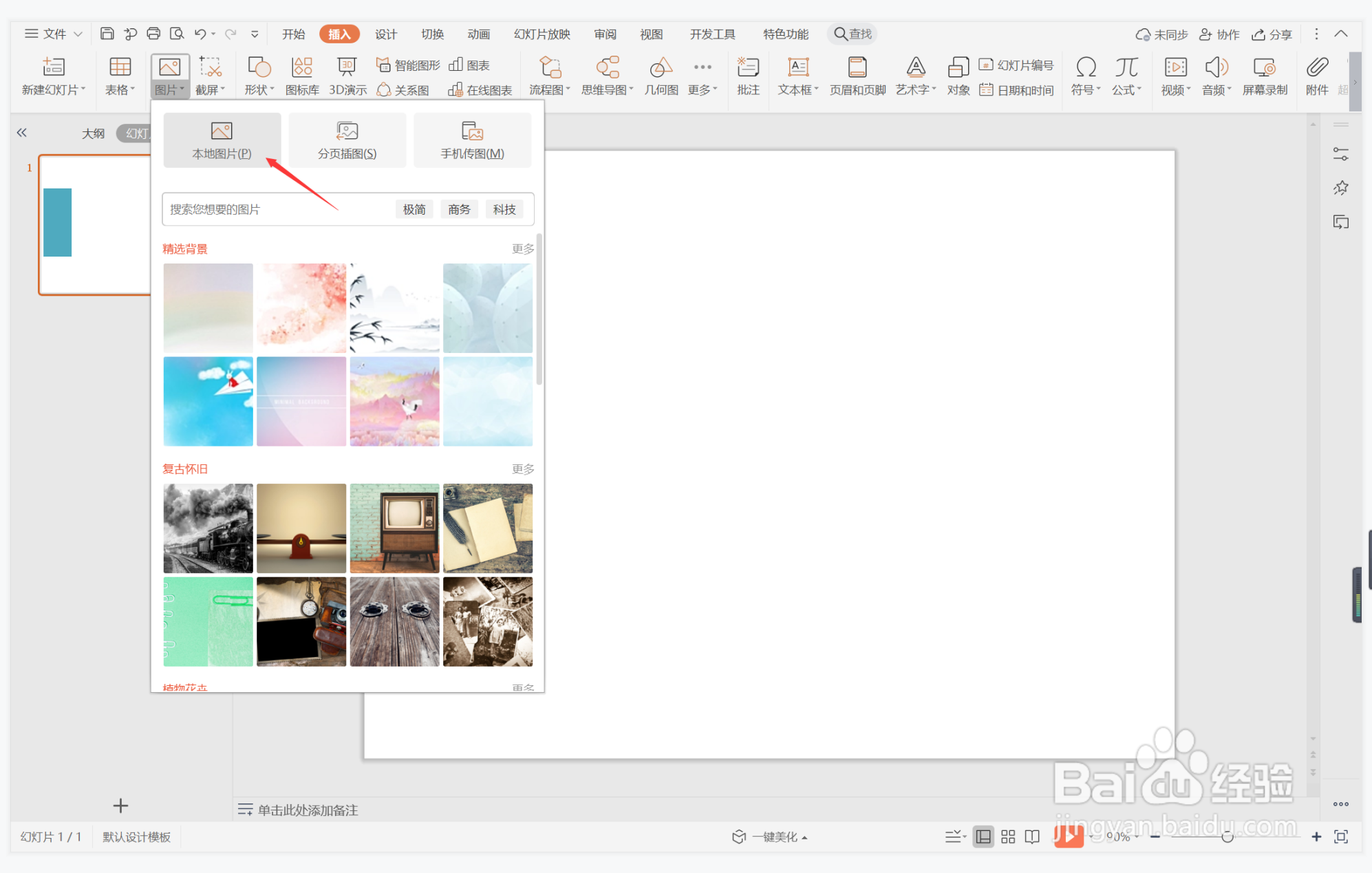The height and width of the screenshot is (873, 1372).
Task: Click the picture search input field
Action: click(x=275, y=209)
